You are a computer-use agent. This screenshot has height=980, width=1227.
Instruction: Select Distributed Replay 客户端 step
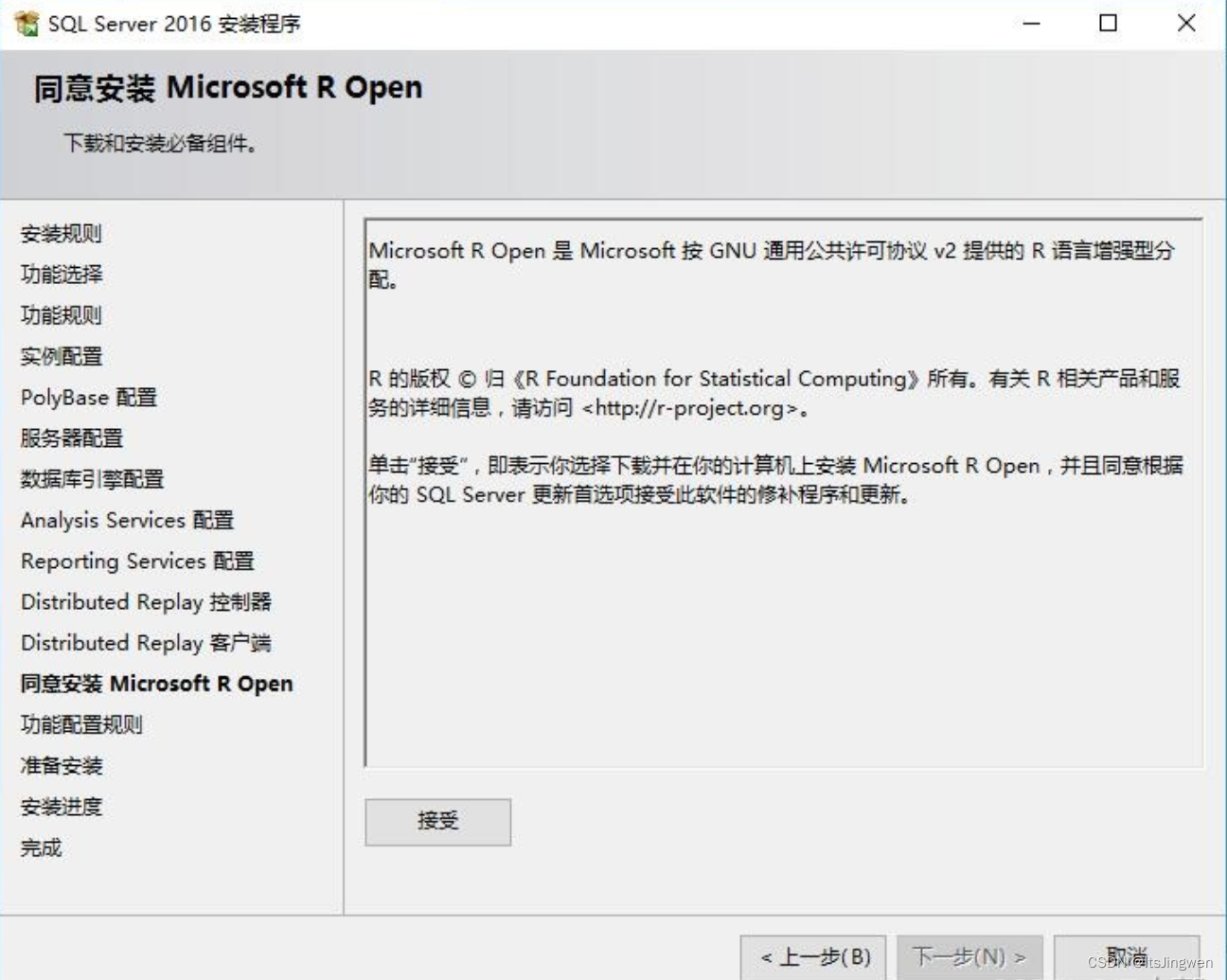pos(146,643)
